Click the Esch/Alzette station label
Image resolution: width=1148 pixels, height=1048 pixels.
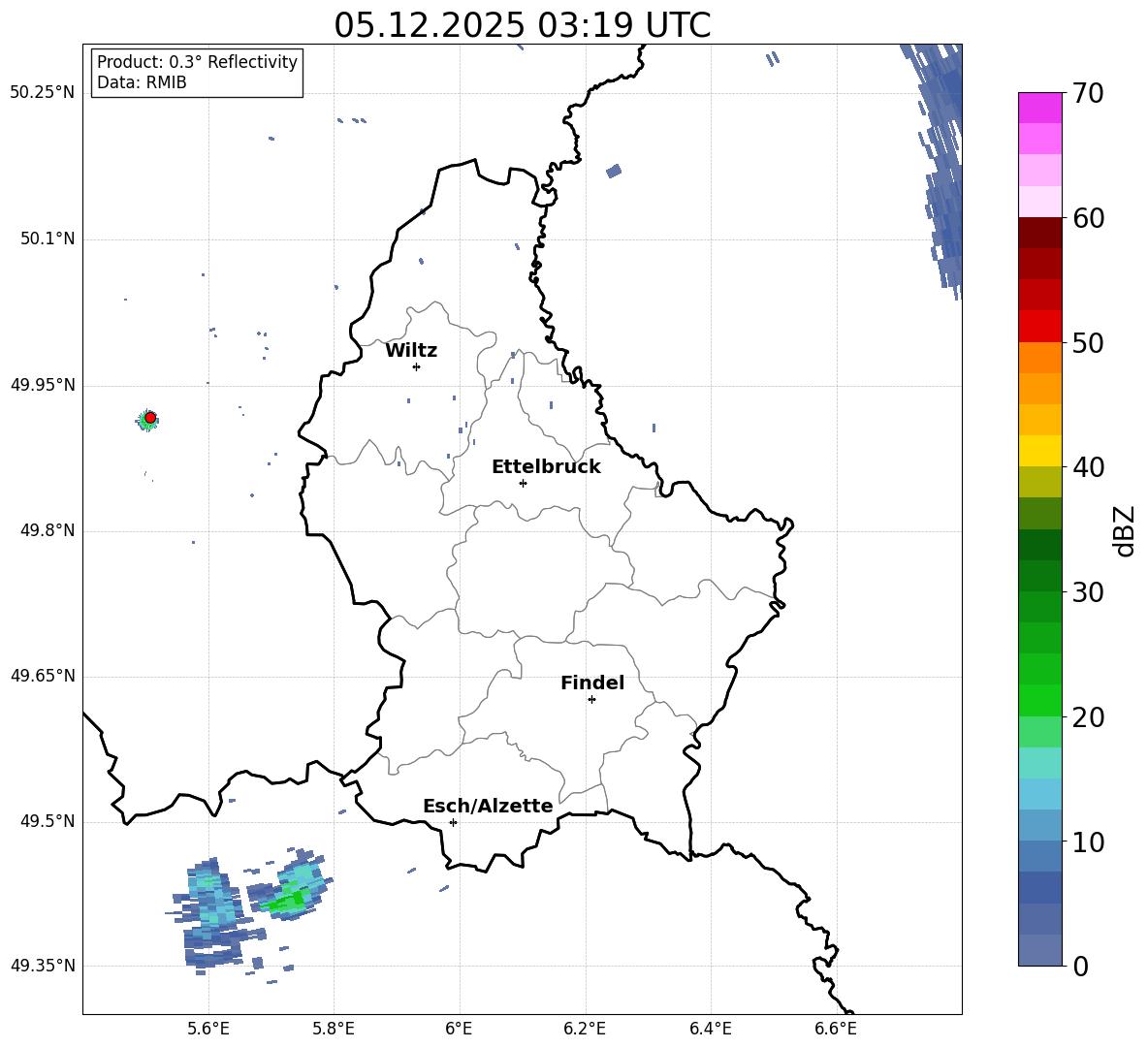point(488,806)
